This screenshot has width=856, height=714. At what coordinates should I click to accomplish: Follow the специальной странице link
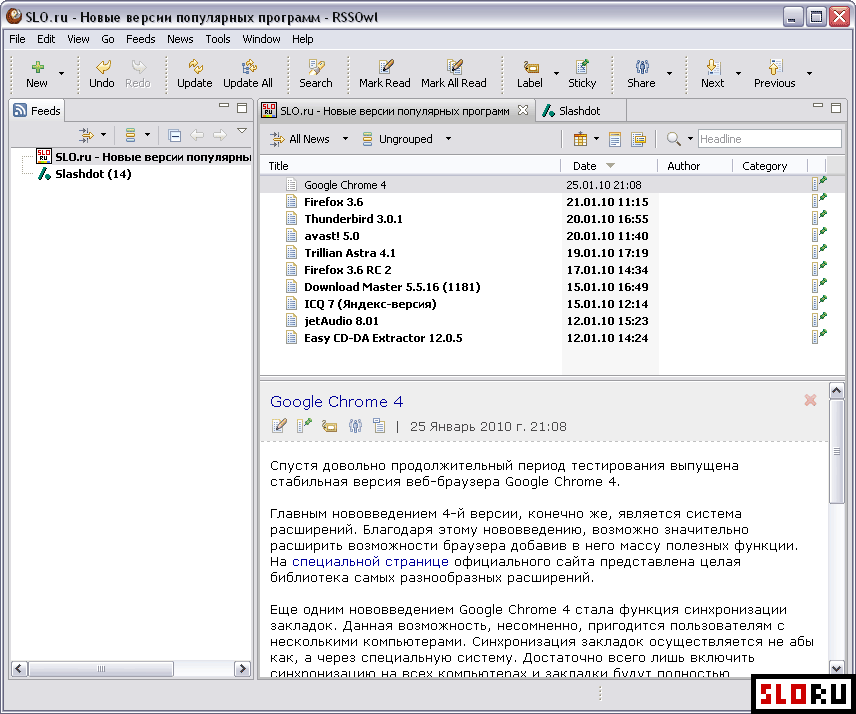click(370, 562)
